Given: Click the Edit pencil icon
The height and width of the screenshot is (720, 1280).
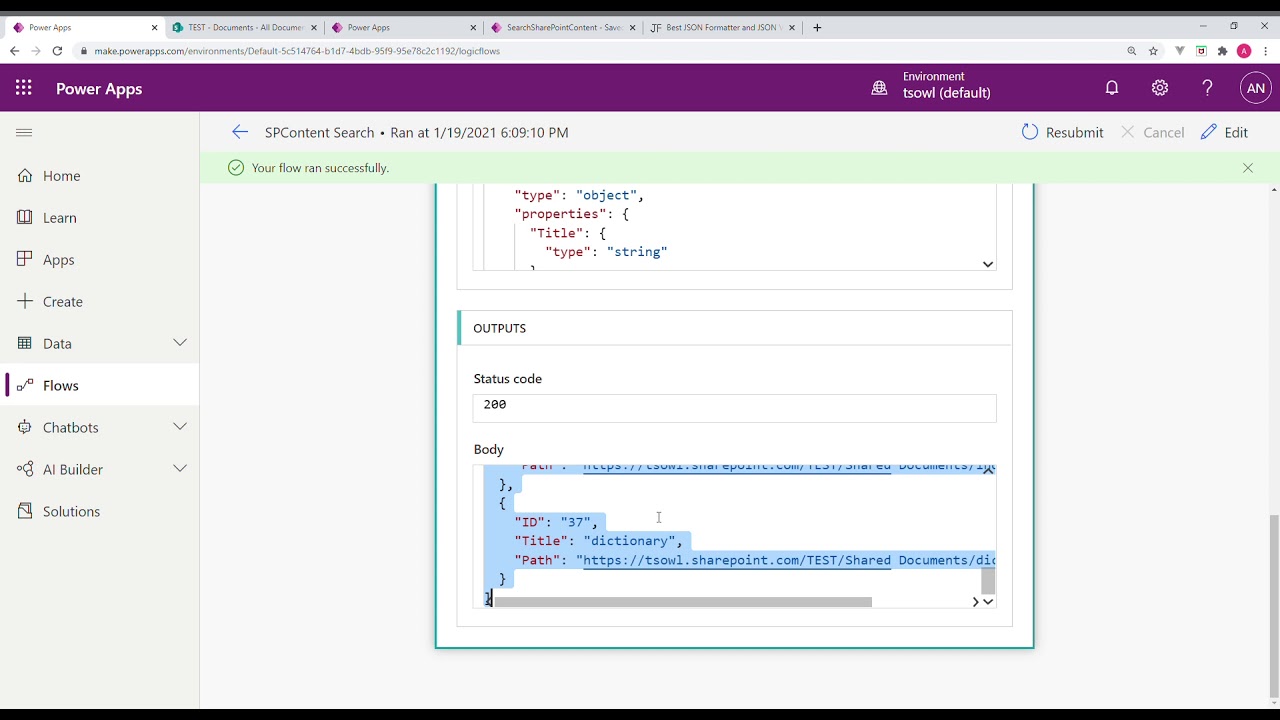Looking at the screenshot, I should tap(1209, 132).
